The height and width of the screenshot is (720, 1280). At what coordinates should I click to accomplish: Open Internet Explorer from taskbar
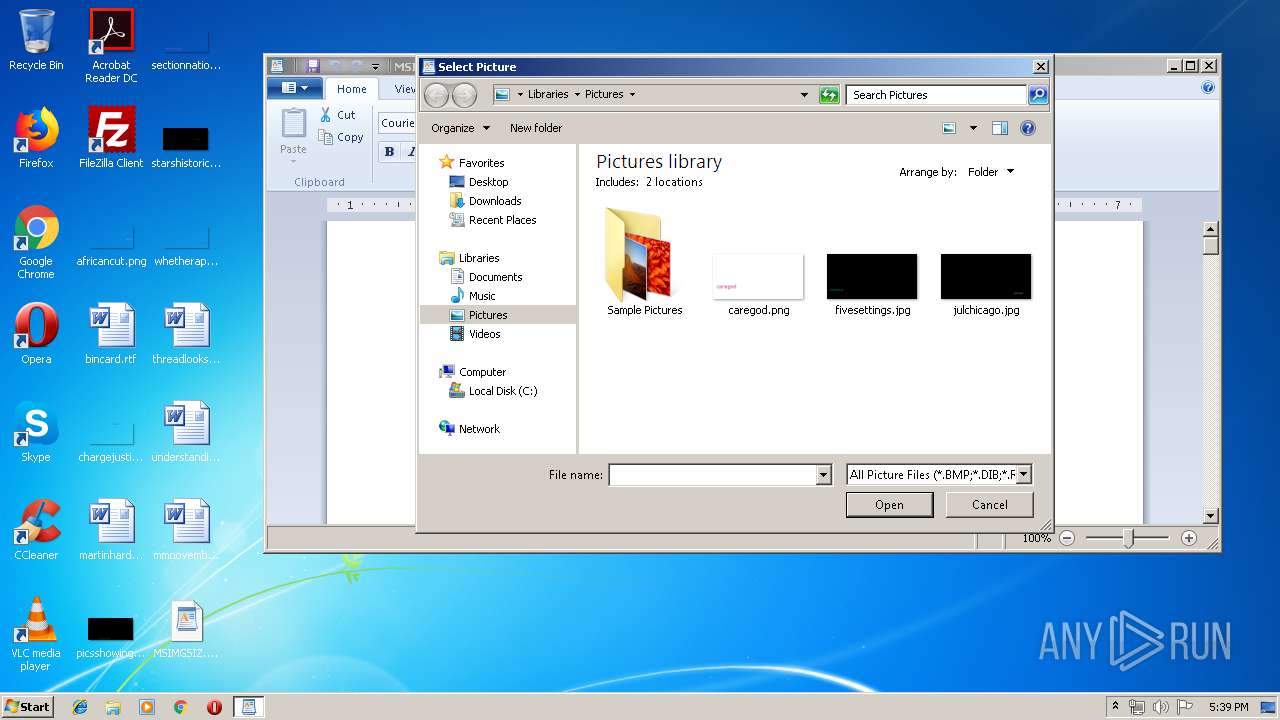pos(80,707)
